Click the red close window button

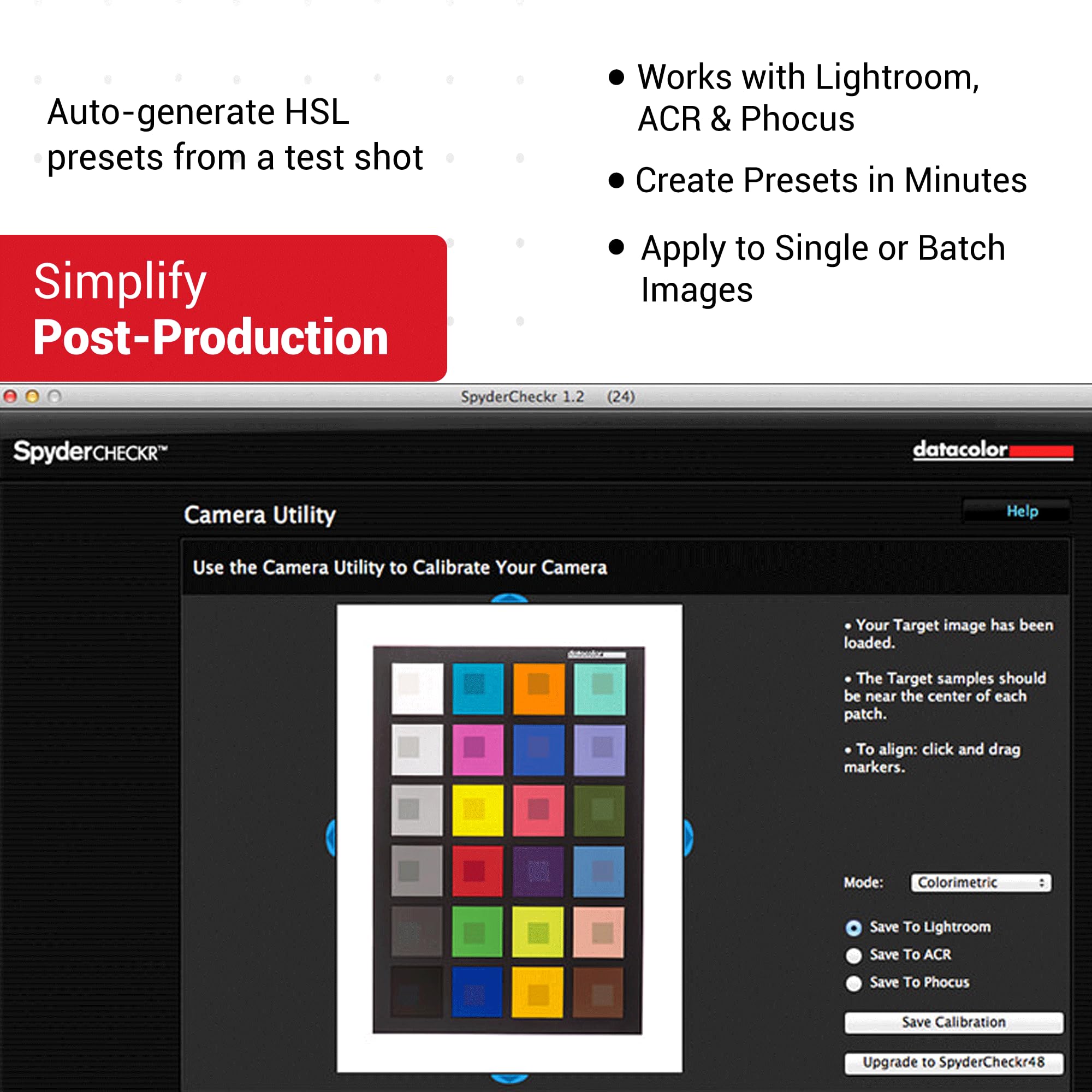10,397
